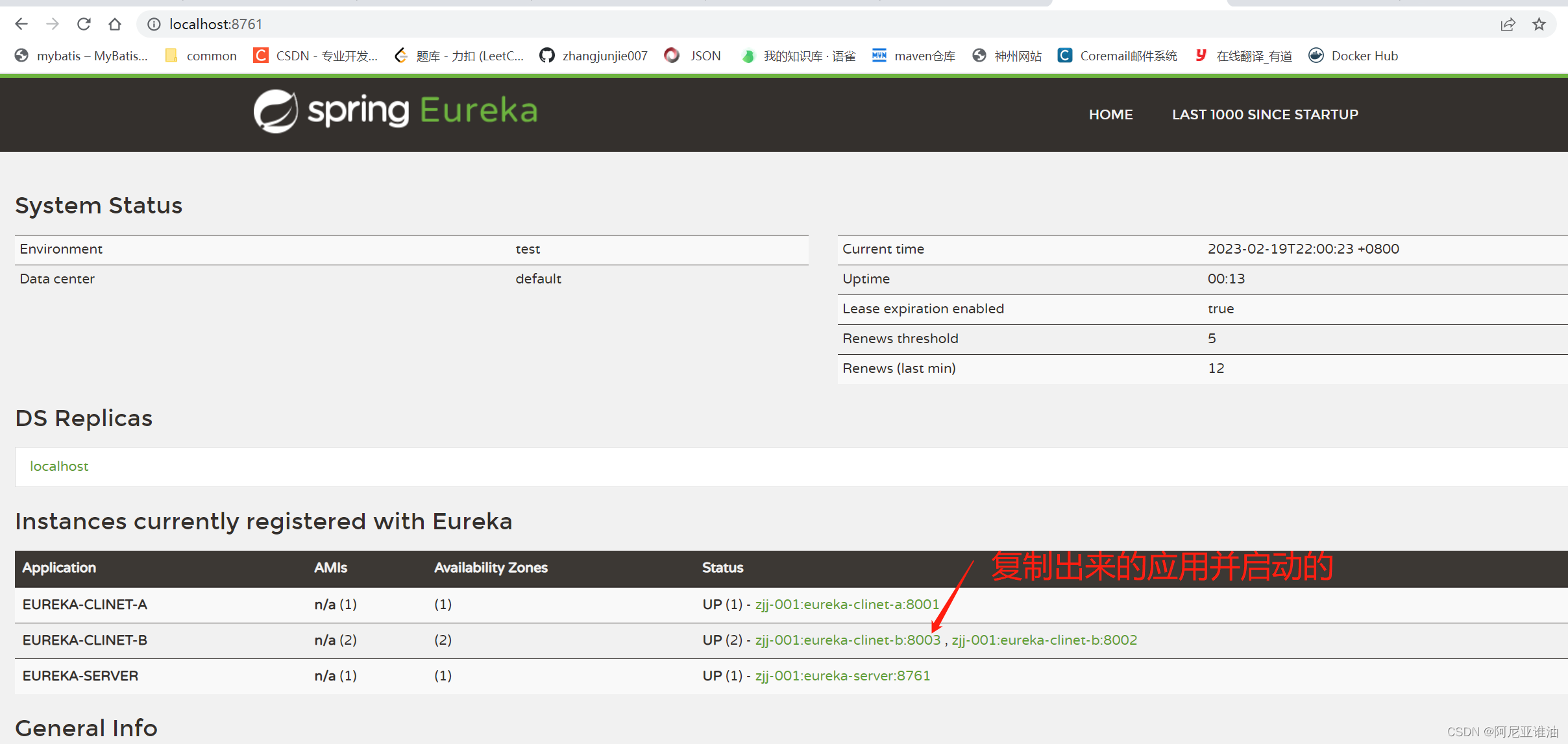This screenshot has width=1568, height=744.
Task: Open instance zjj-001:eureka-clinet-a:8001 link
Action: (x=846, y=604)
